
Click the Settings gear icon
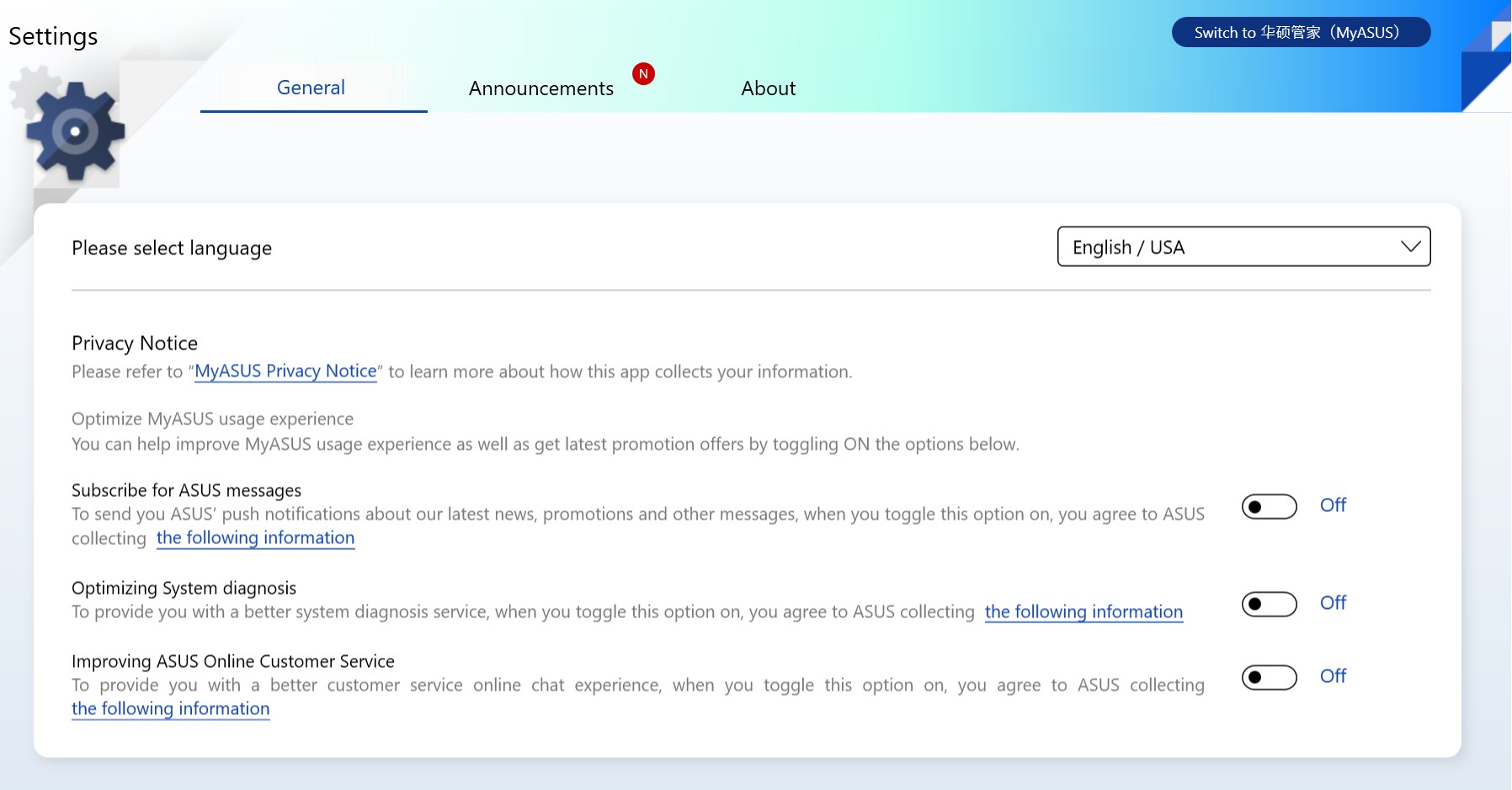click(x=76, y=131)
